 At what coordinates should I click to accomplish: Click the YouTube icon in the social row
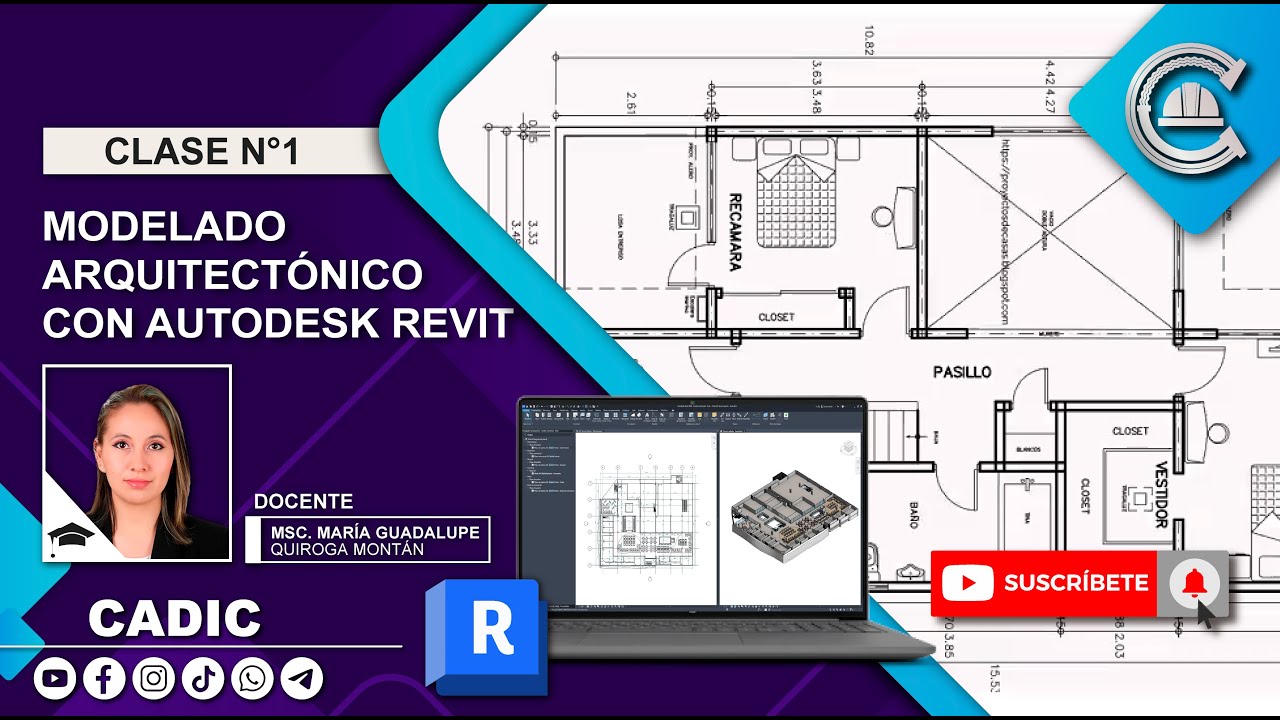pos(55,679)
